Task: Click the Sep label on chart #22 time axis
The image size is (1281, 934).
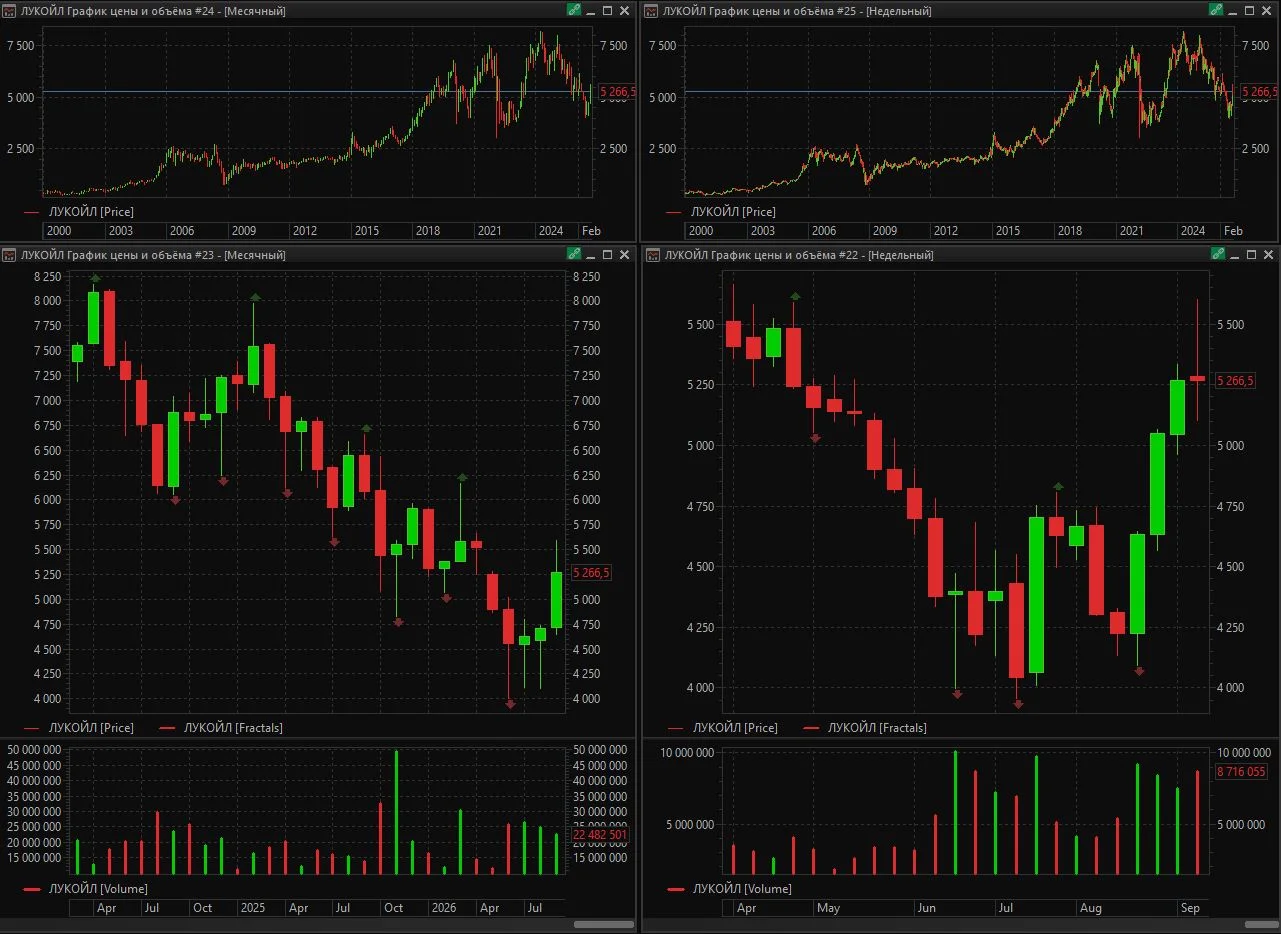Action: tap(1190, 908)
